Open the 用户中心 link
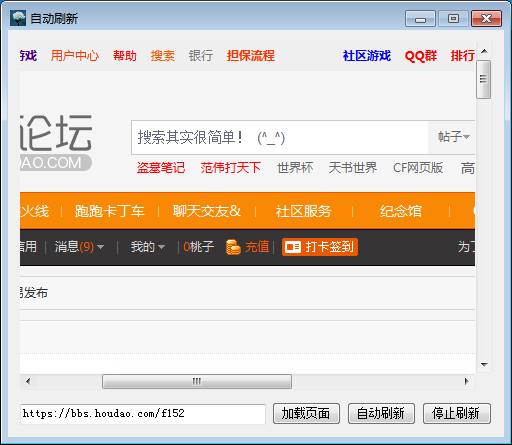The width and height of the screenshot is (512, 445). [x=75, y=56]
